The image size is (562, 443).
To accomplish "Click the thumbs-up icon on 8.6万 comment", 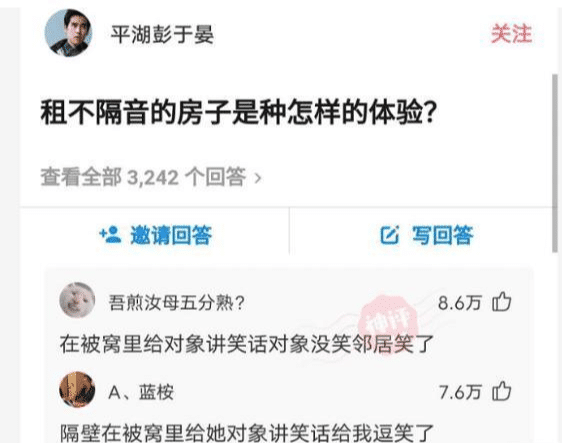I will click(501, 302).
